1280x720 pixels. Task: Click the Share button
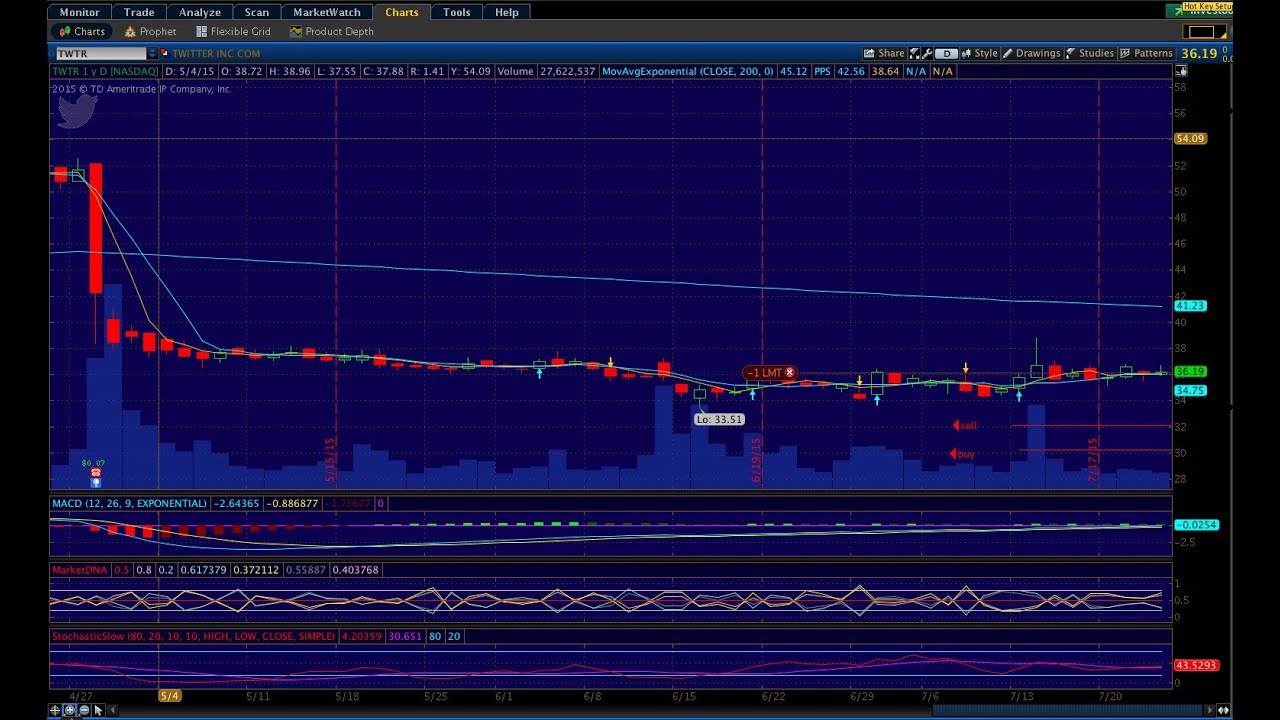click(x=885, y=53)
